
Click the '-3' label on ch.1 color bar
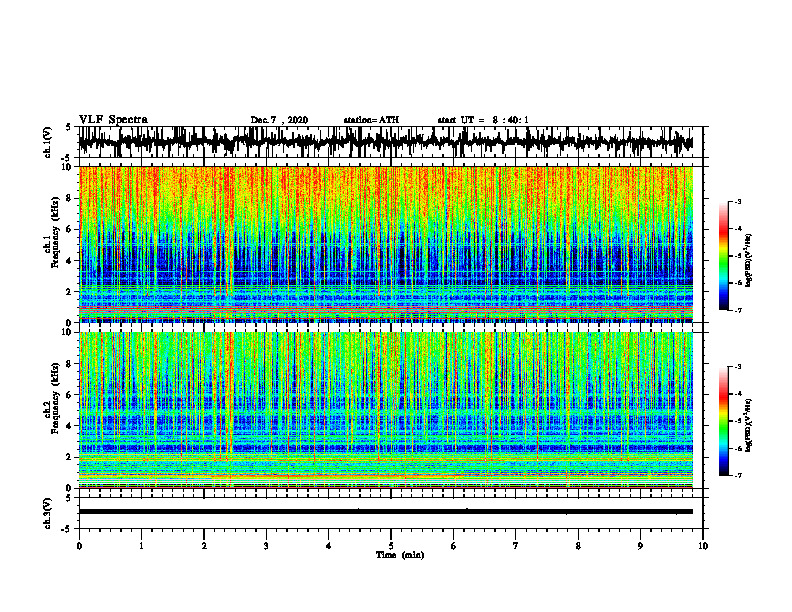pyautogui.click(x=737, y=201)
